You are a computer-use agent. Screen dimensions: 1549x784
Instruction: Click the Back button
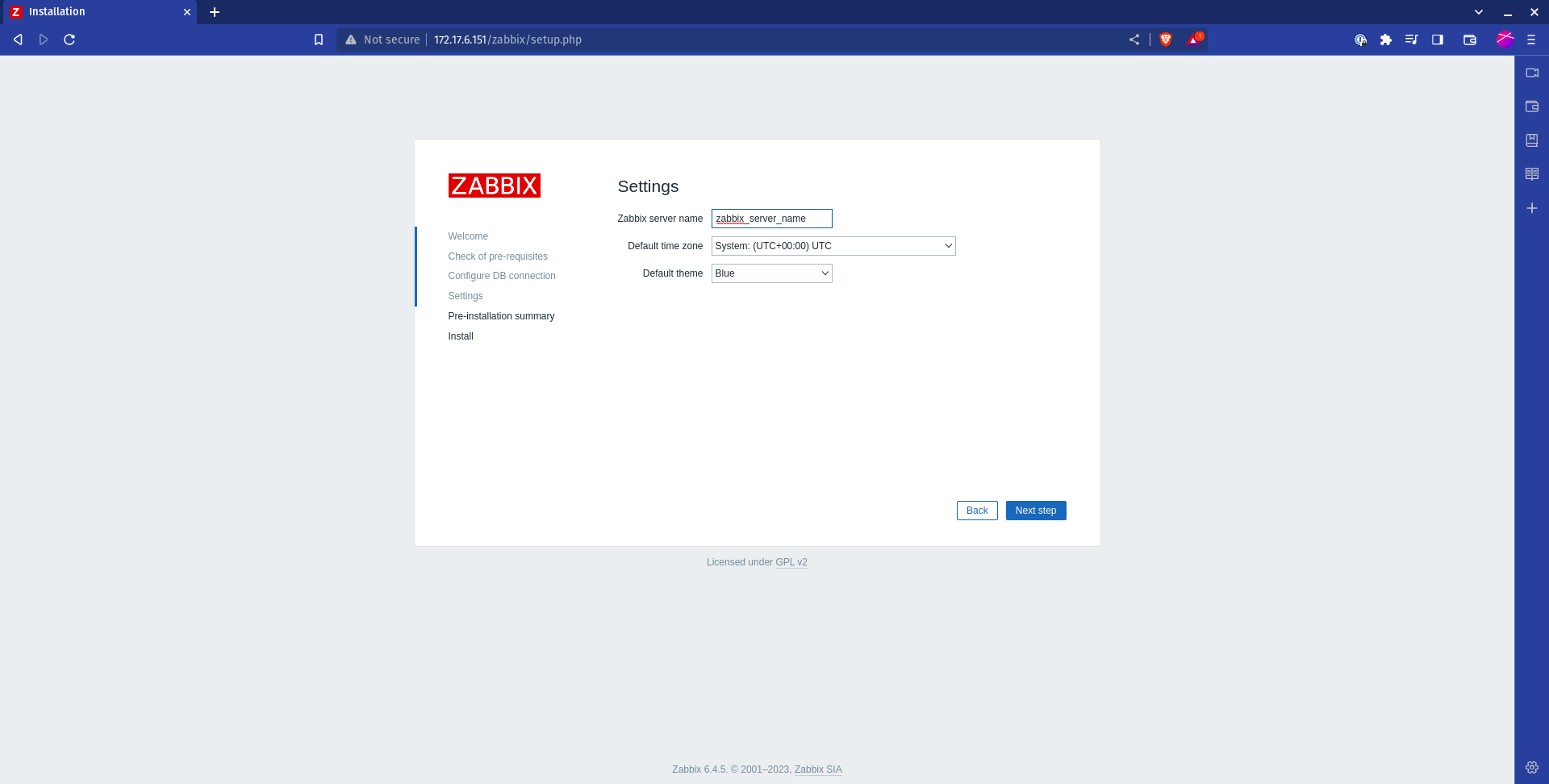[x=977, y=511]
